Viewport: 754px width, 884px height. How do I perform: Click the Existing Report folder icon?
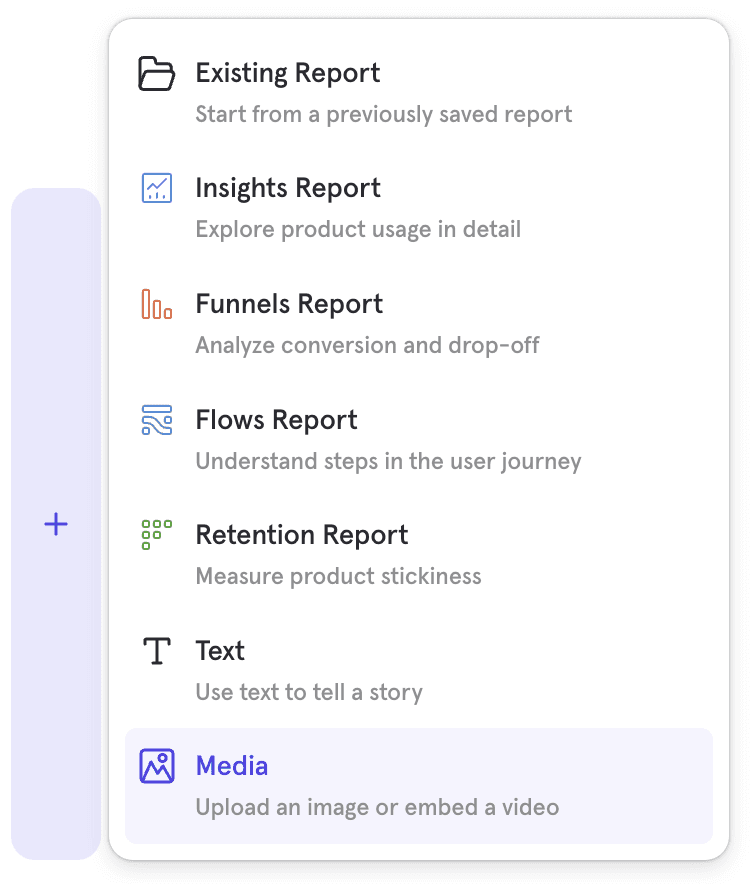(x=156, y=73)
